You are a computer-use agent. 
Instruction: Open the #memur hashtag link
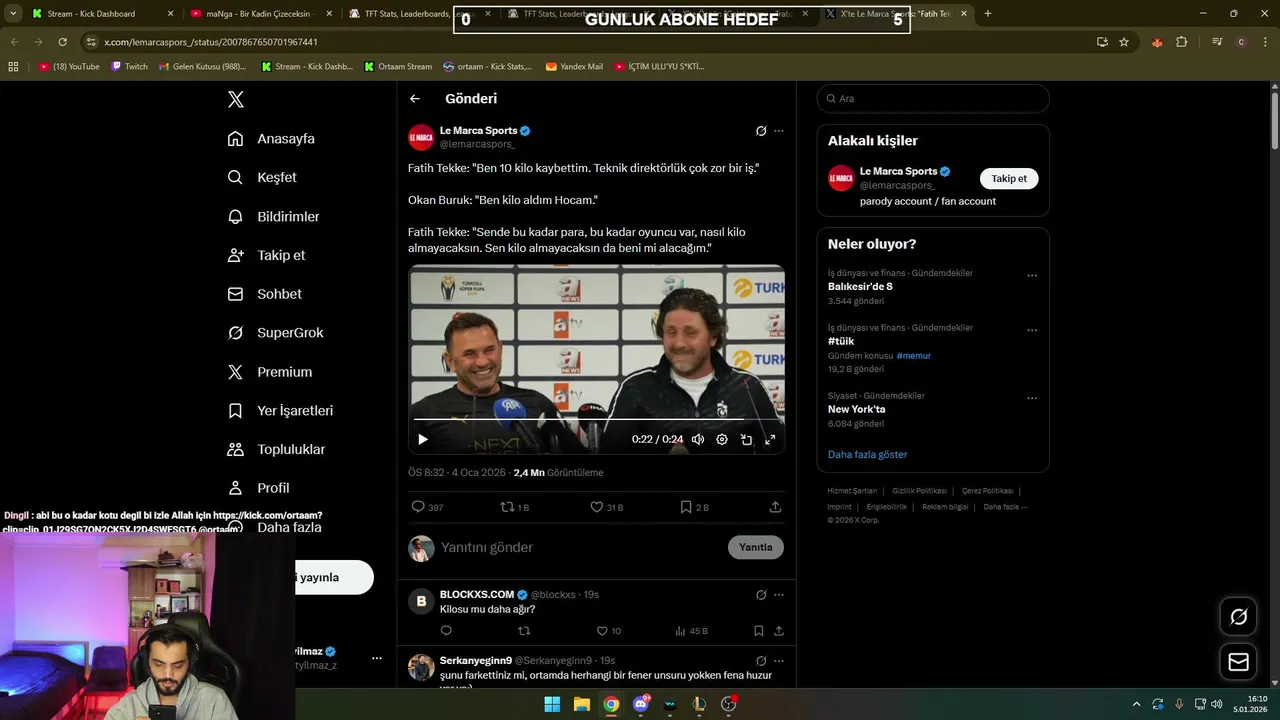coord(913,356)
